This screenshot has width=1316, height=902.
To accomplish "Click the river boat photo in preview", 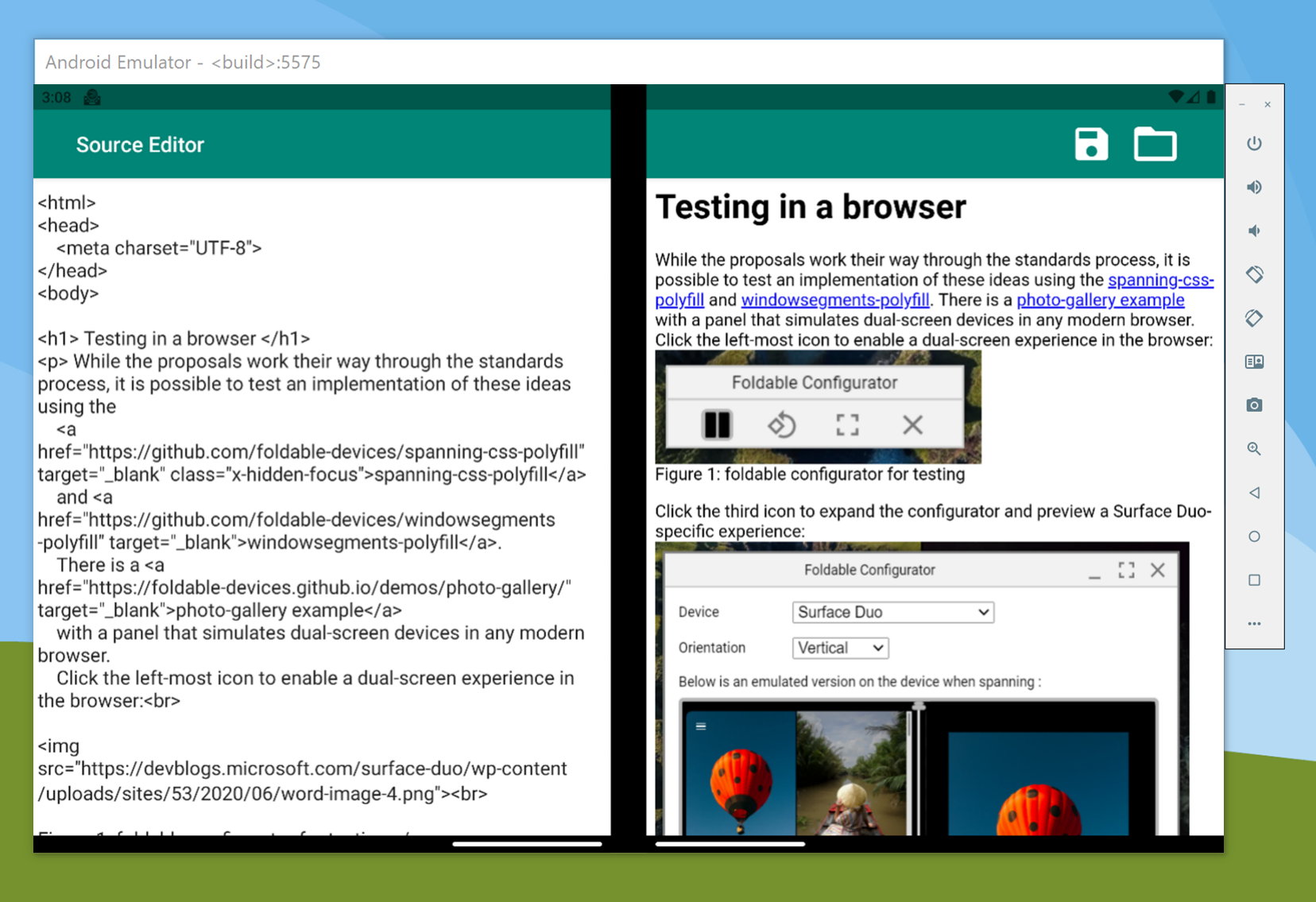I will pos(853,772).
